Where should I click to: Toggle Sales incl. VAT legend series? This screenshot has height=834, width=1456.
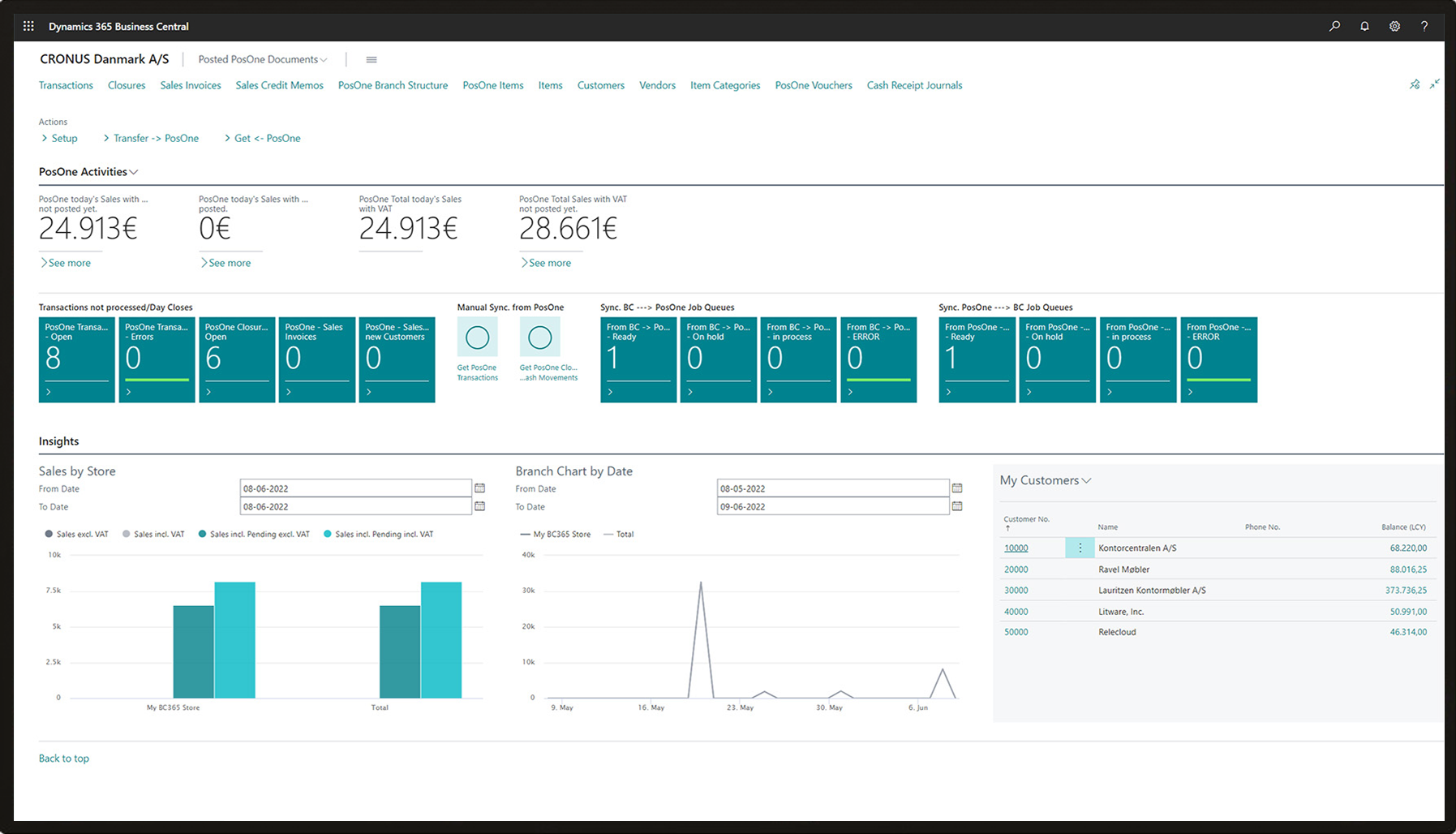153,534
